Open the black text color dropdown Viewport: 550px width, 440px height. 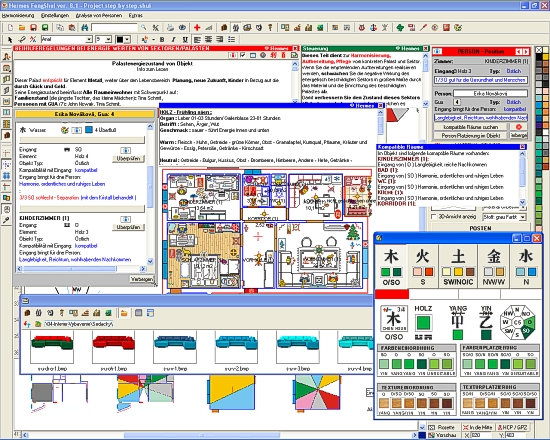pyautogui.click(x=127, y=39)
